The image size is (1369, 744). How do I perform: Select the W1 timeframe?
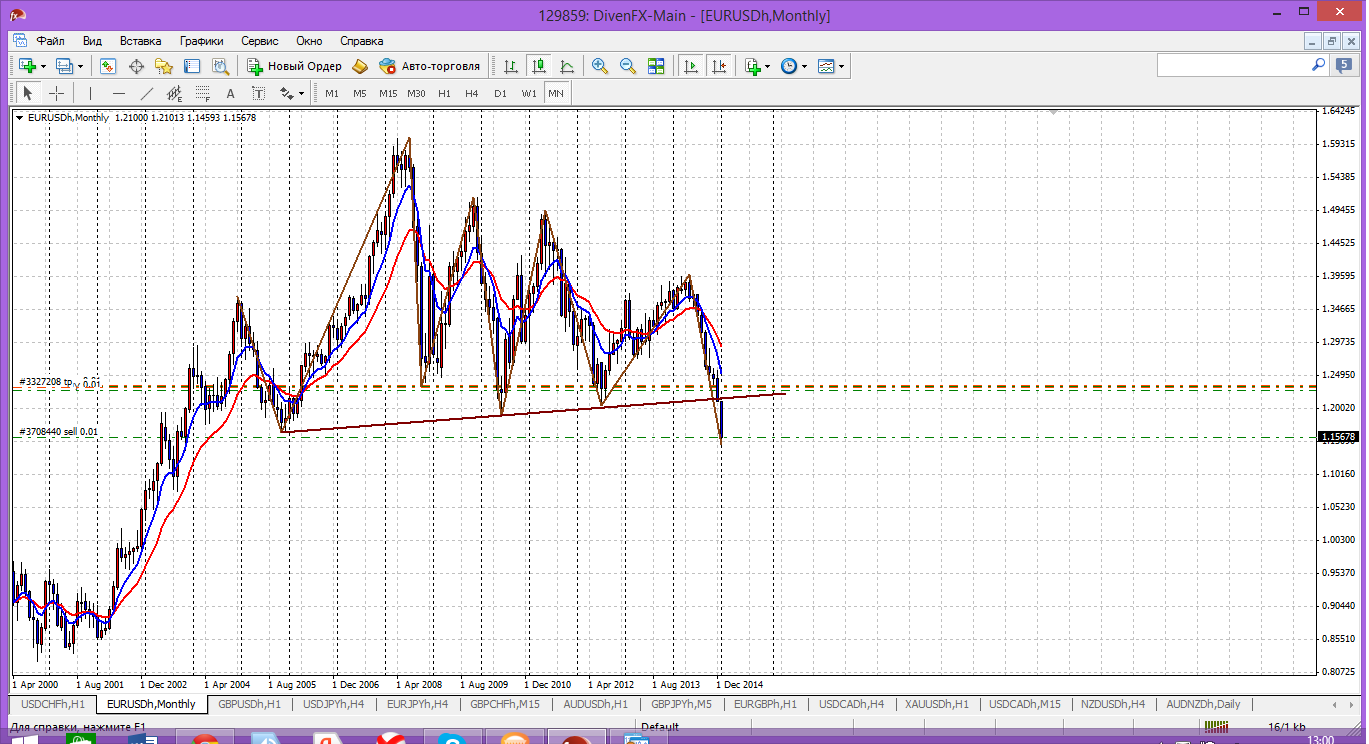click(528, 93)
